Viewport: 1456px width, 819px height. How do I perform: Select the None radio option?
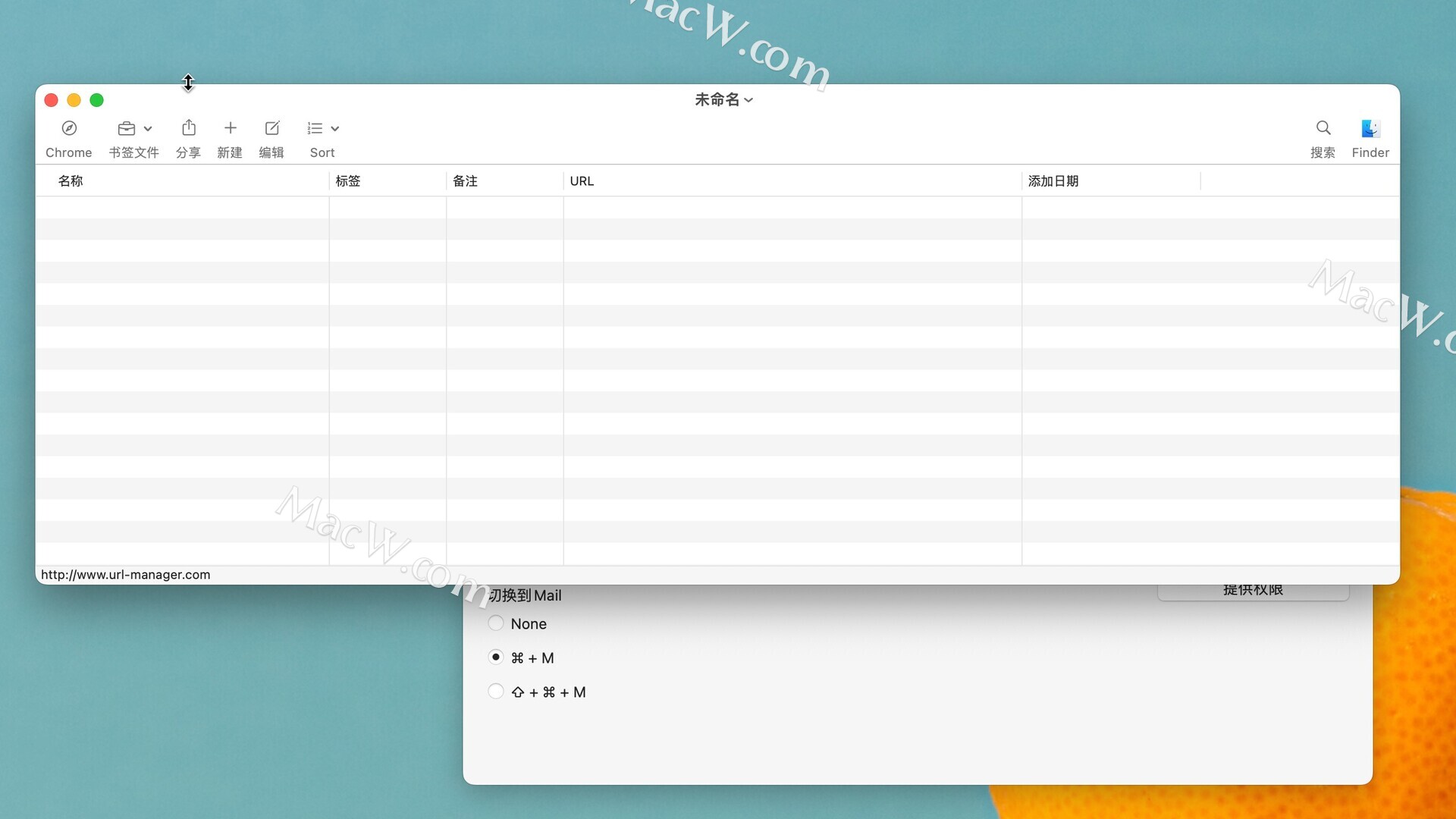point(496,623)
